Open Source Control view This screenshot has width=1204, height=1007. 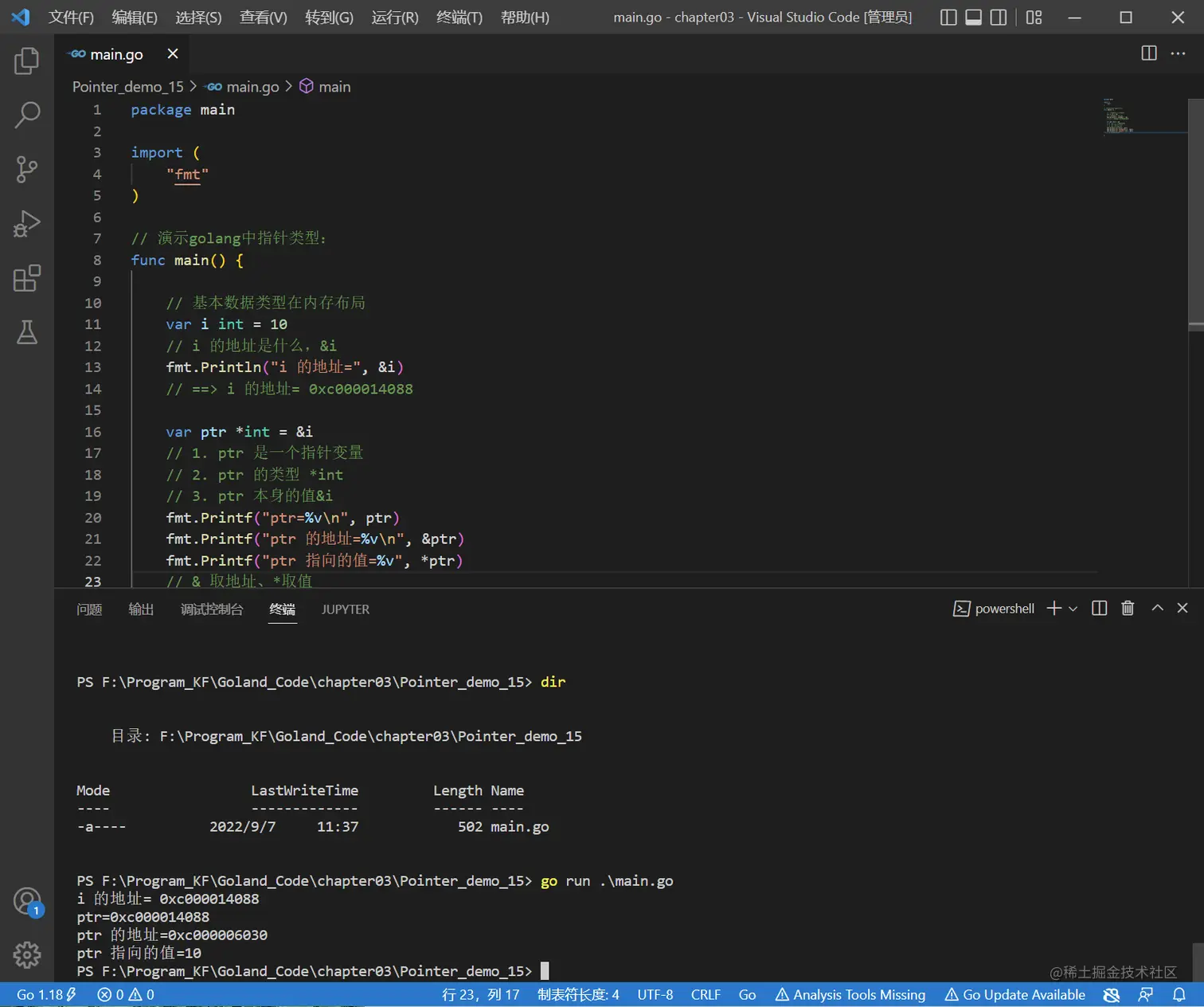click(x=27, y=169)
